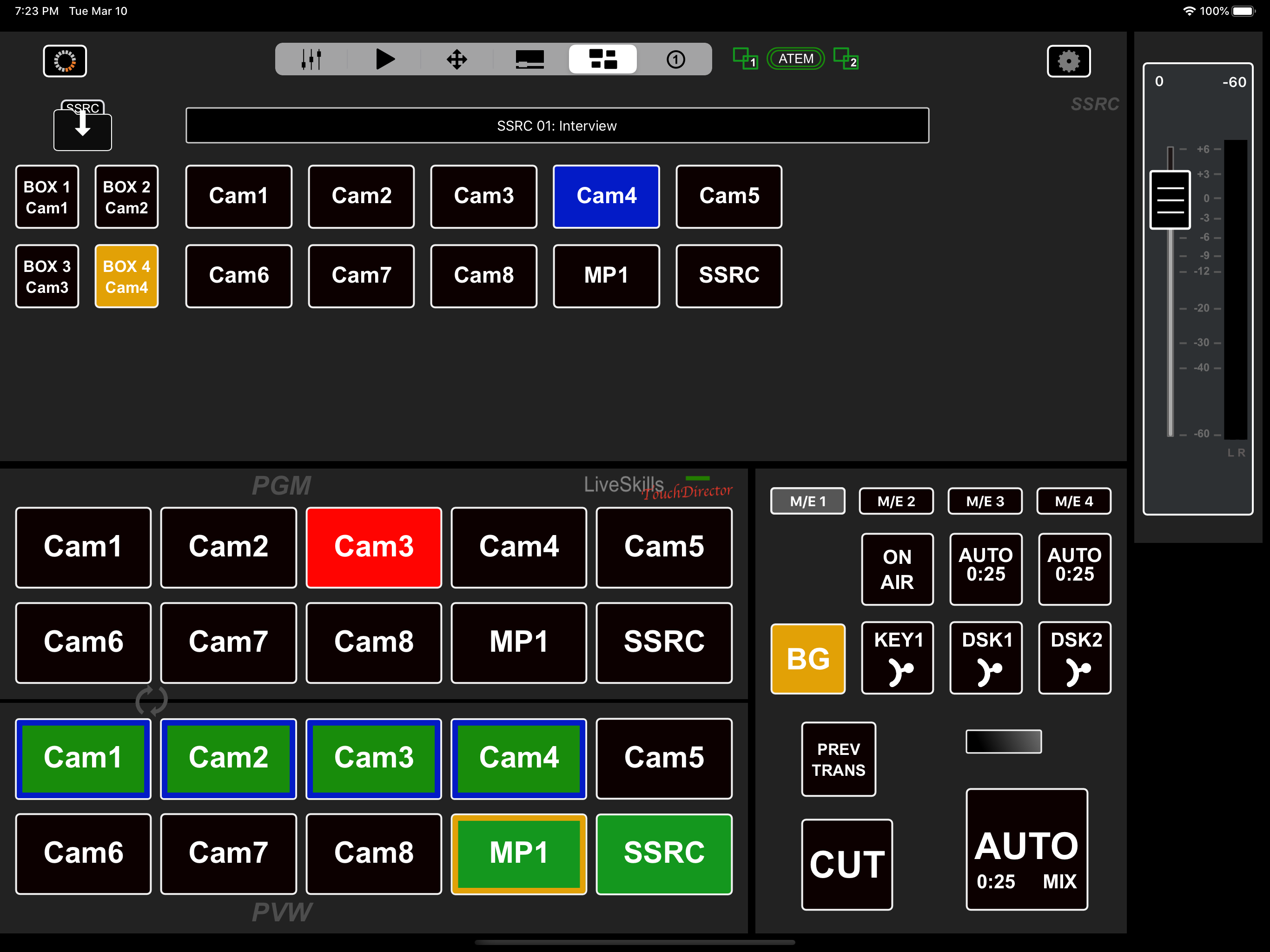Screen dimensions: 1270x952
Task: Toggle the PREV TRANS button
Action: tap(838, 759)
